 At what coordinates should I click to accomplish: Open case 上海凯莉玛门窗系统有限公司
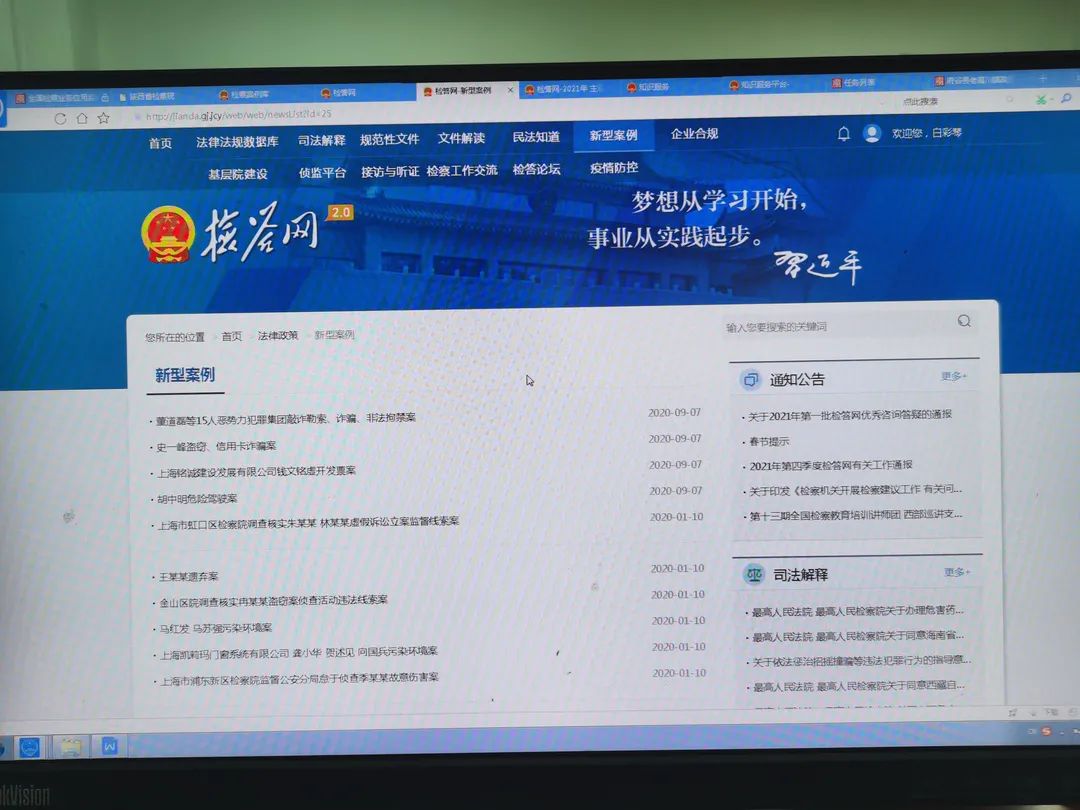[299, 653]
